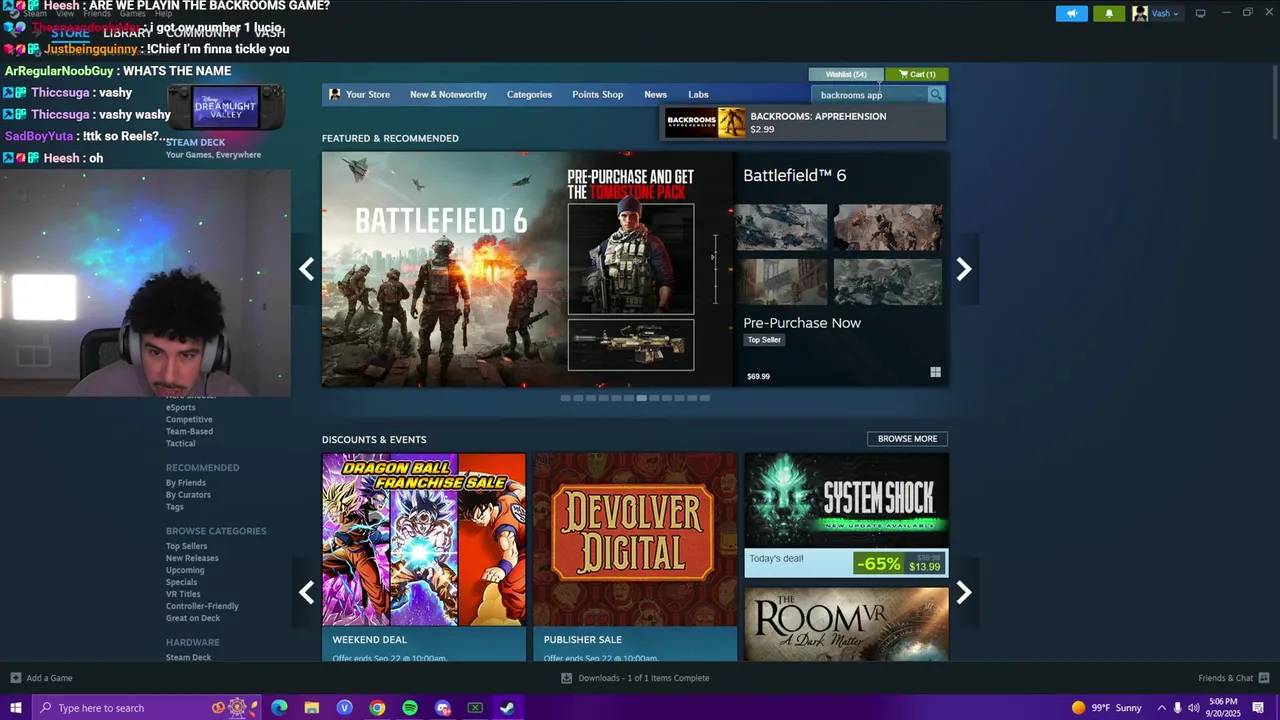Click the taskbar search box
Image resolution: width=1280 pixels, height=720 pixels.
[146, 708]
